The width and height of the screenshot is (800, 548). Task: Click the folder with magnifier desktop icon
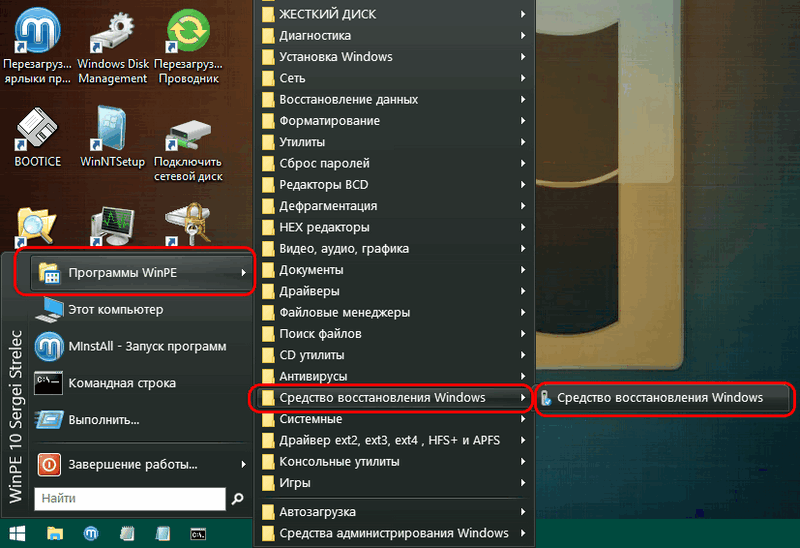(36, 226)
